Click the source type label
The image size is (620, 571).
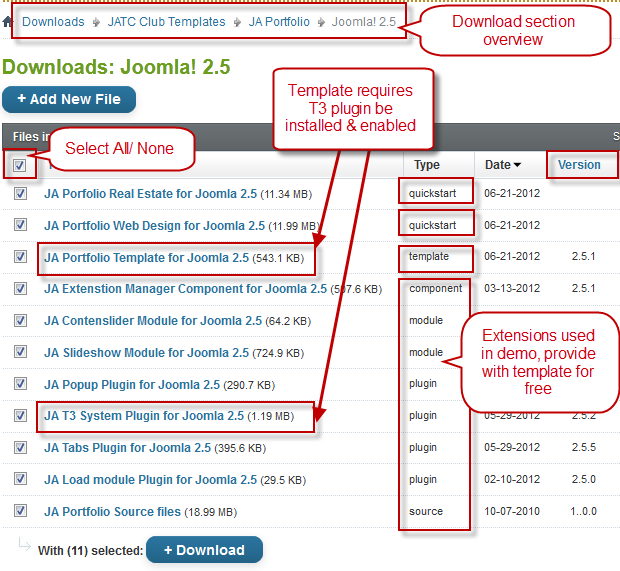426,511
